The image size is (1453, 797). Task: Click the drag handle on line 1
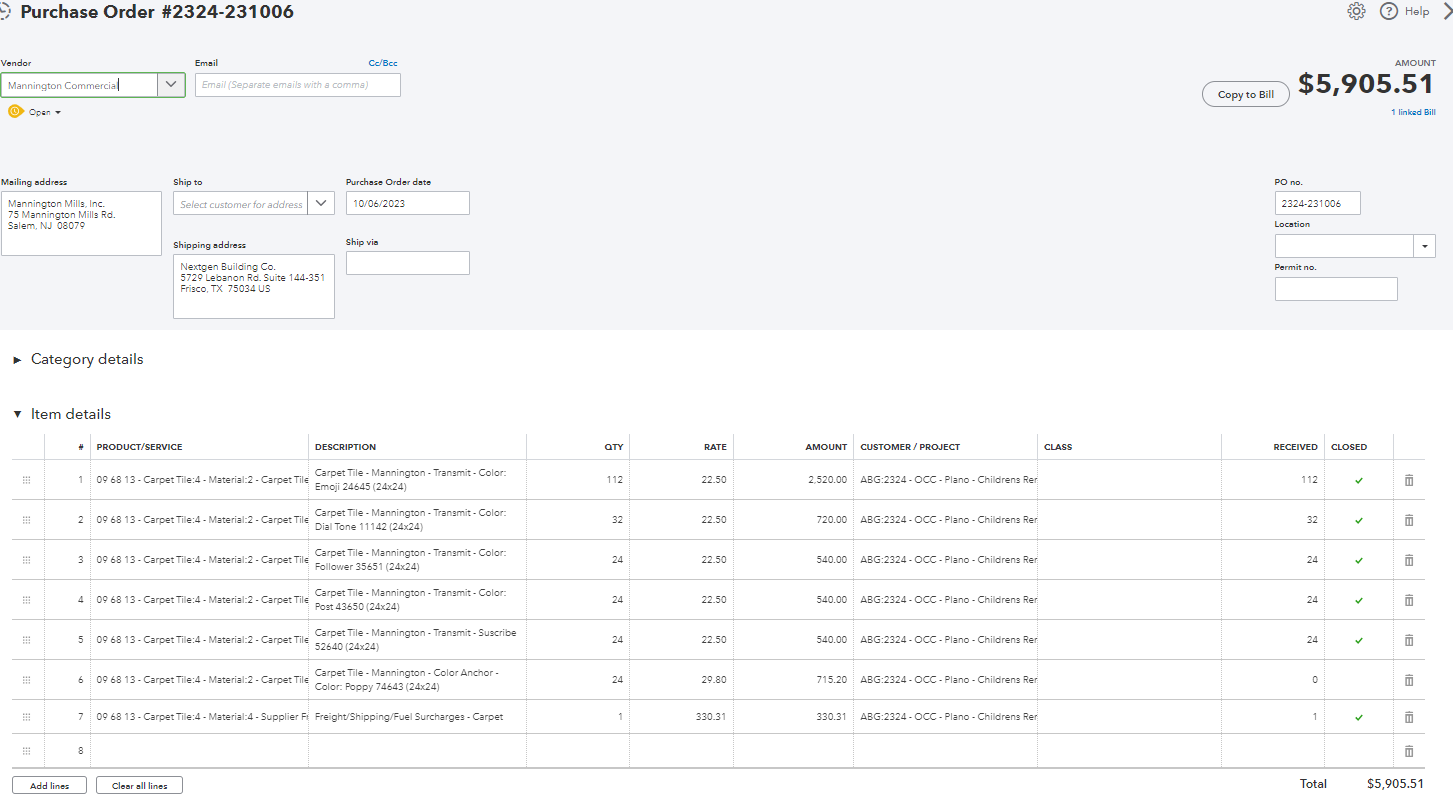27,479
